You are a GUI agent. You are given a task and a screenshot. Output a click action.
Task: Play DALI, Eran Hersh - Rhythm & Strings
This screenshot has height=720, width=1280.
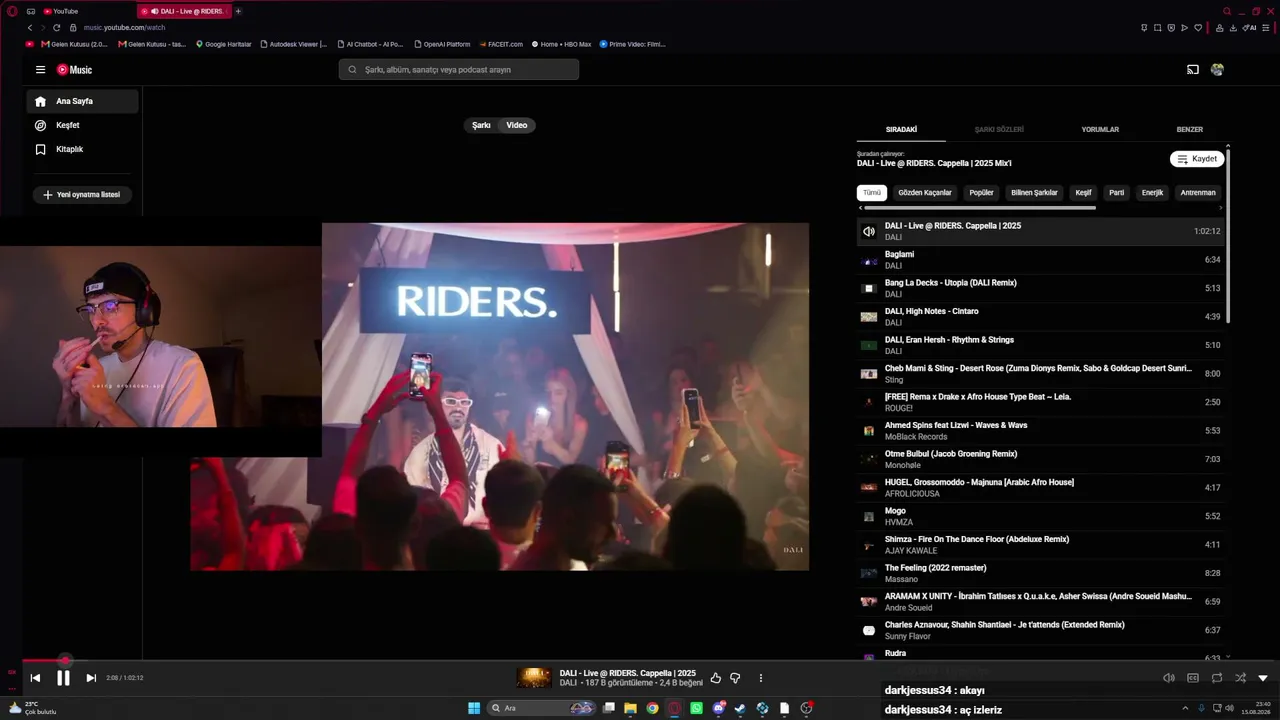tap(1040, 345)
